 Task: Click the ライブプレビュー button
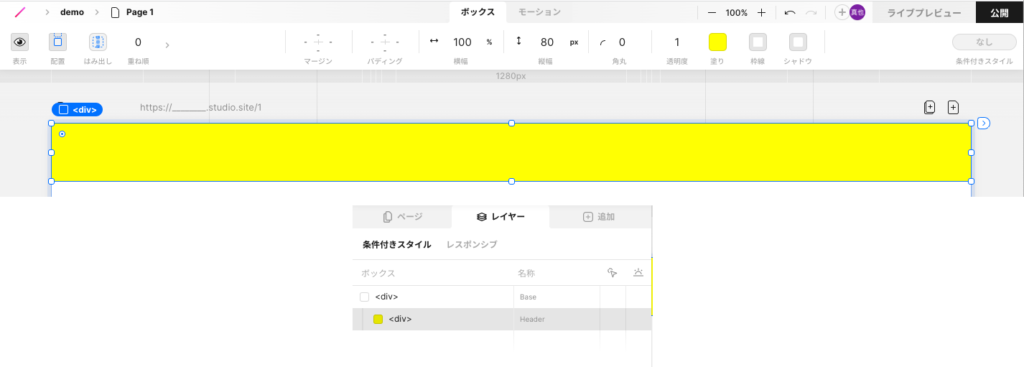[923, 12]
